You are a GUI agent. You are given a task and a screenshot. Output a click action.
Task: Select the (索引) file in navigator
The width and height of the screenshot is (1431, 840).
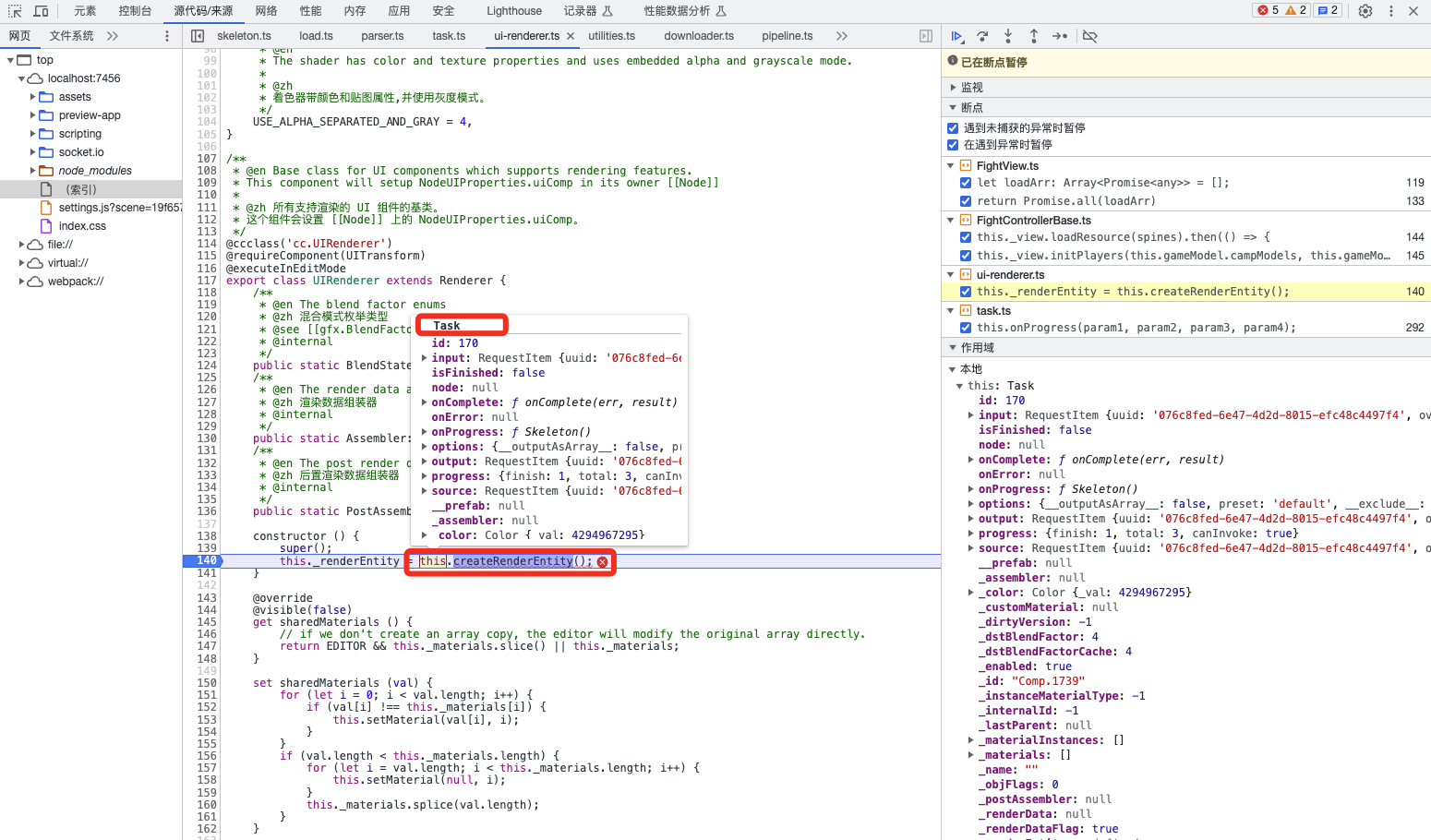[x=81, y=189]
